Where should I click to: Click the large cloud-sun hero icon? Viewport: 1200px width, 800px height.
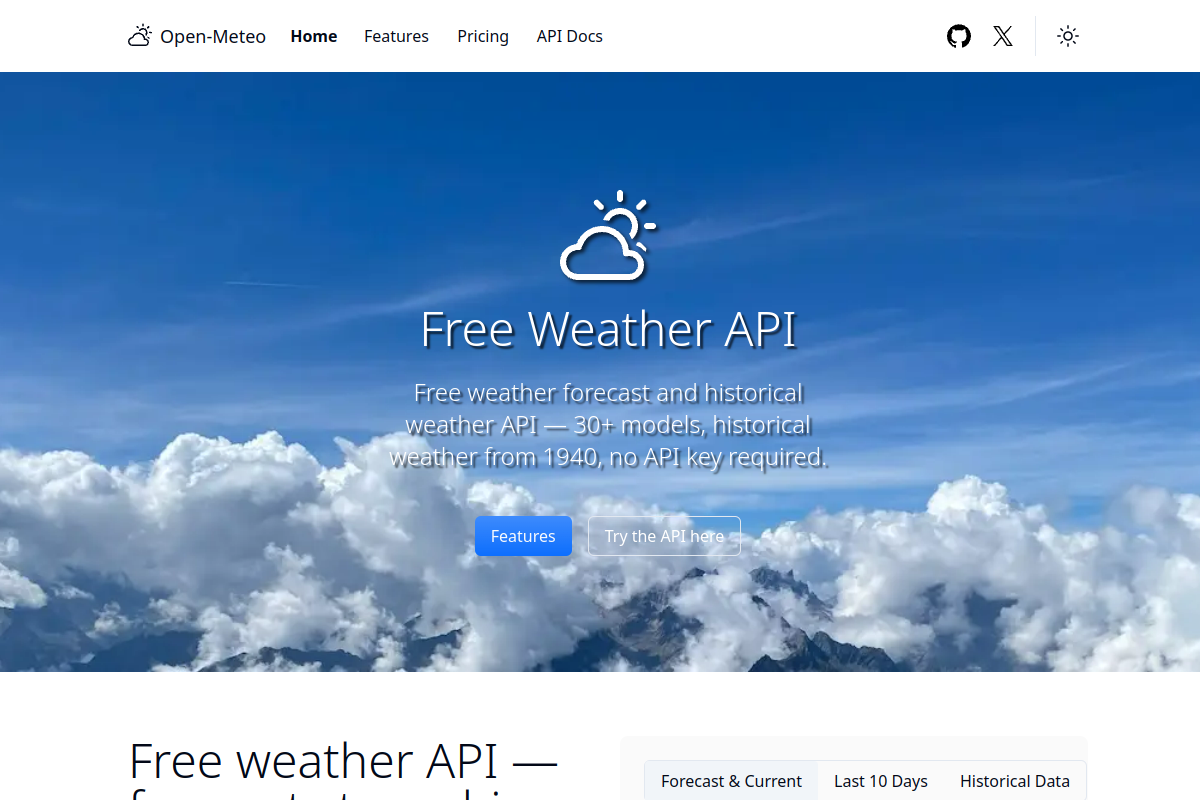pyautogui.click(x=608, y=235)
